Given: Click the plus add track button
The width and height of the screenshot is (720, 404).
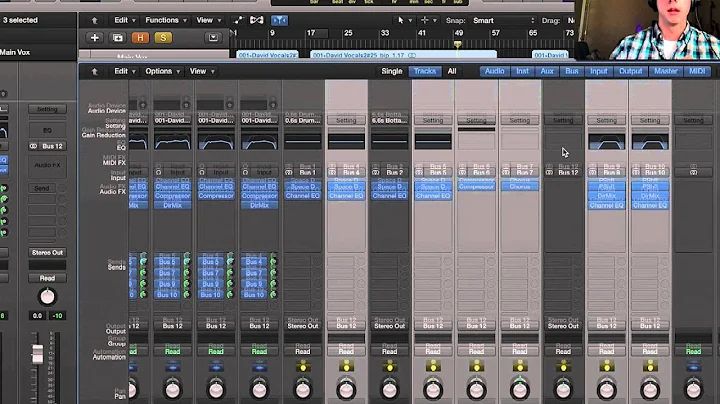Looking at the screenshot, I should 95,38.
